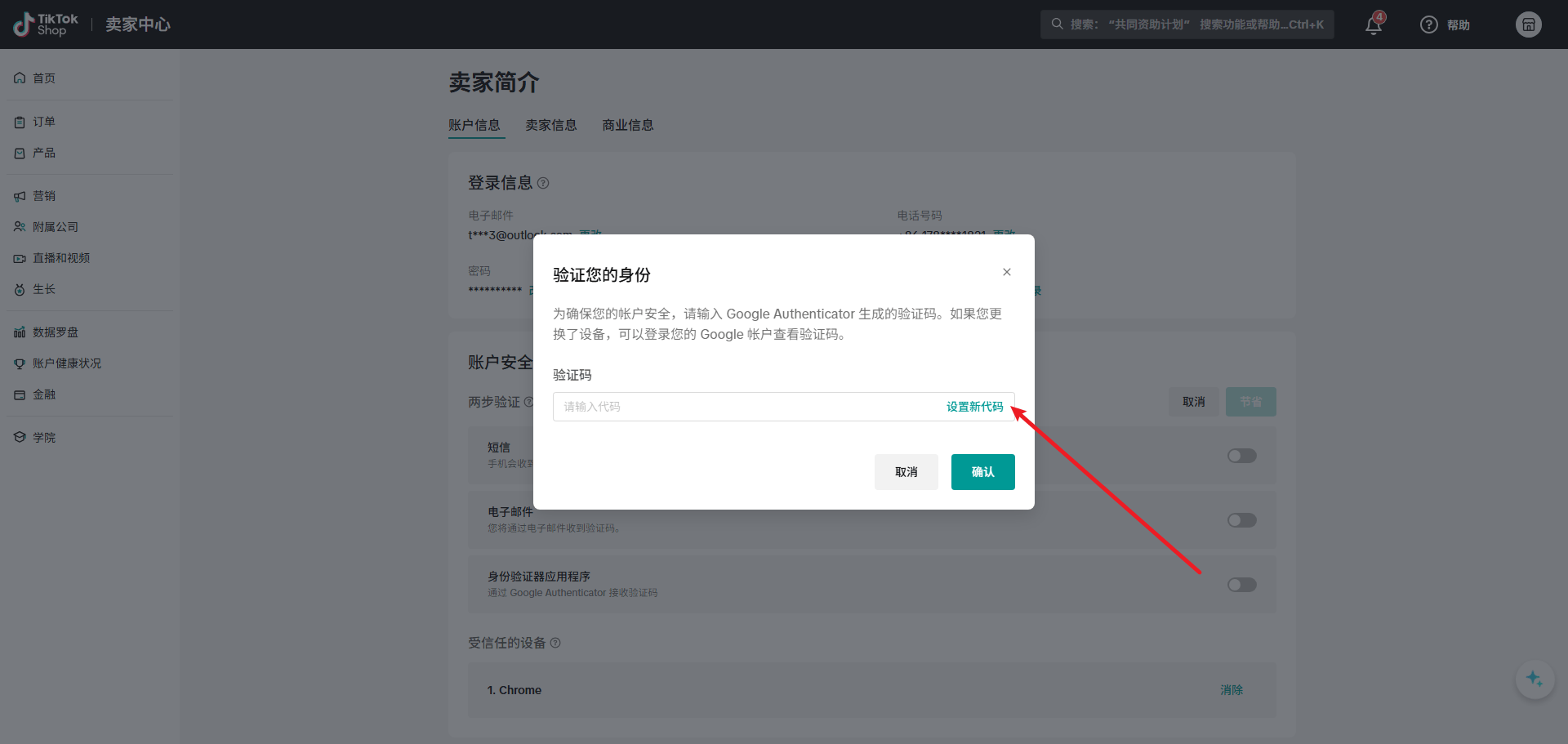Click the 设置新代码 link

974,407
